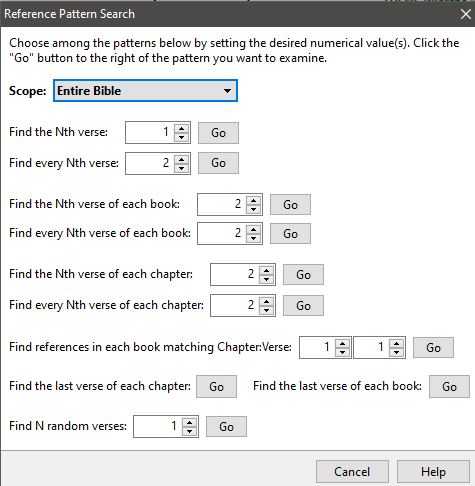Run Find the Nth verse of each chapter
Viewport: 475px width, 486px height.
click(303, 275)
